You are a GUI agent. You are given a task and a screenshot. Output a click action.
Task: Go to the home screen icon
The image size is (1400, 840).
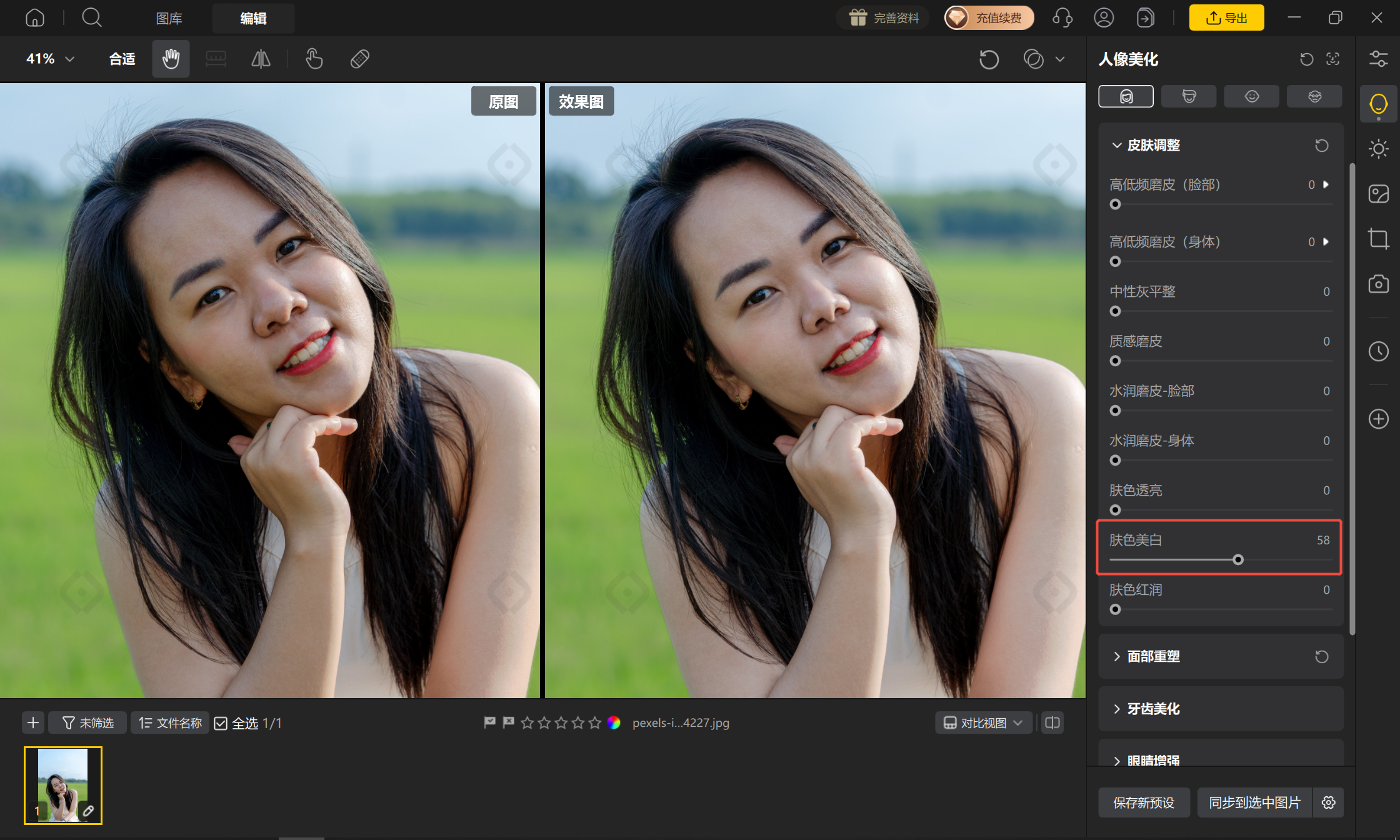(x=35, y=17)
